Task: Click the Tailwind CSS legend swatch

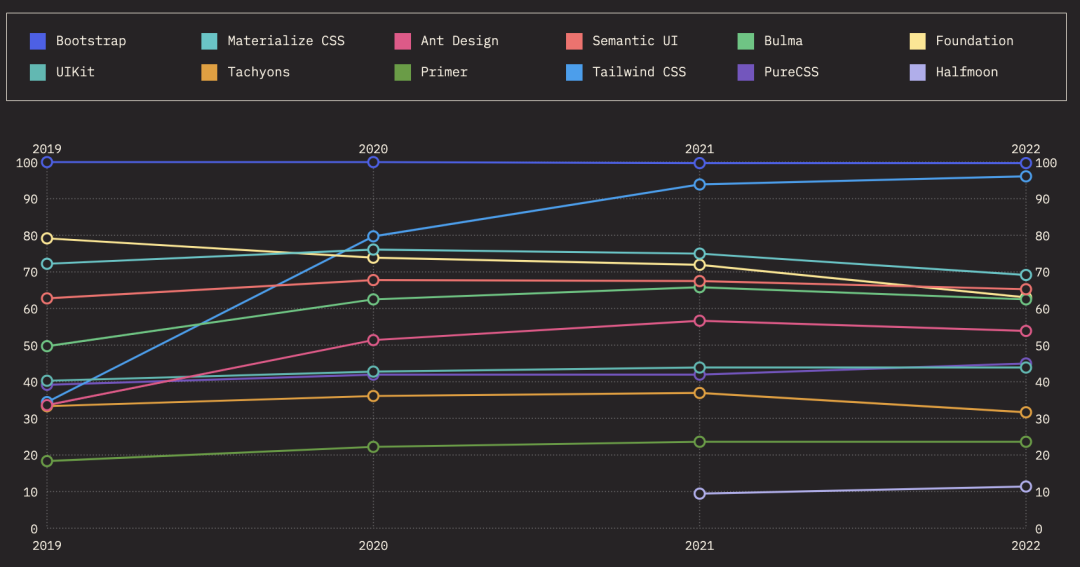Action: point(574,72)
